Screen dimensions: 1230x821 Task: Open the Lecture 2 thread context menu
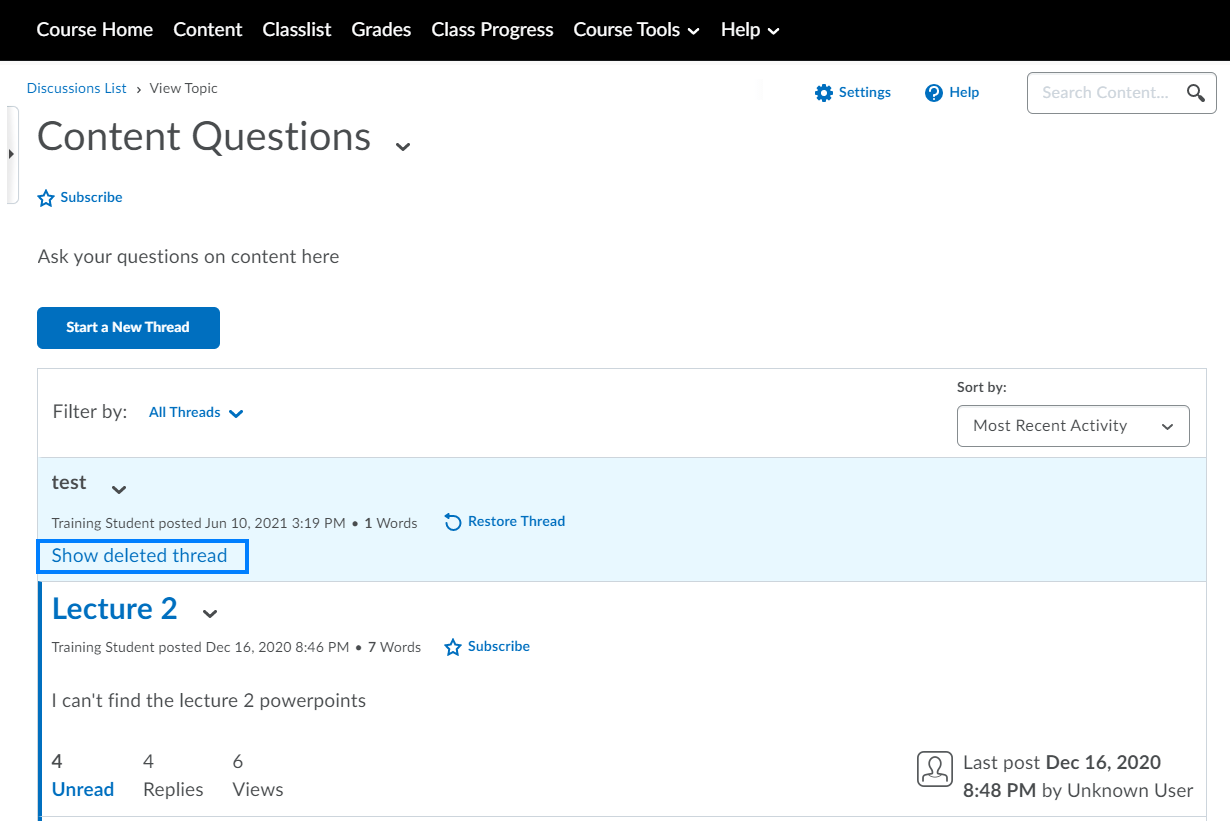pyautogui.click(x=210, y=614)
